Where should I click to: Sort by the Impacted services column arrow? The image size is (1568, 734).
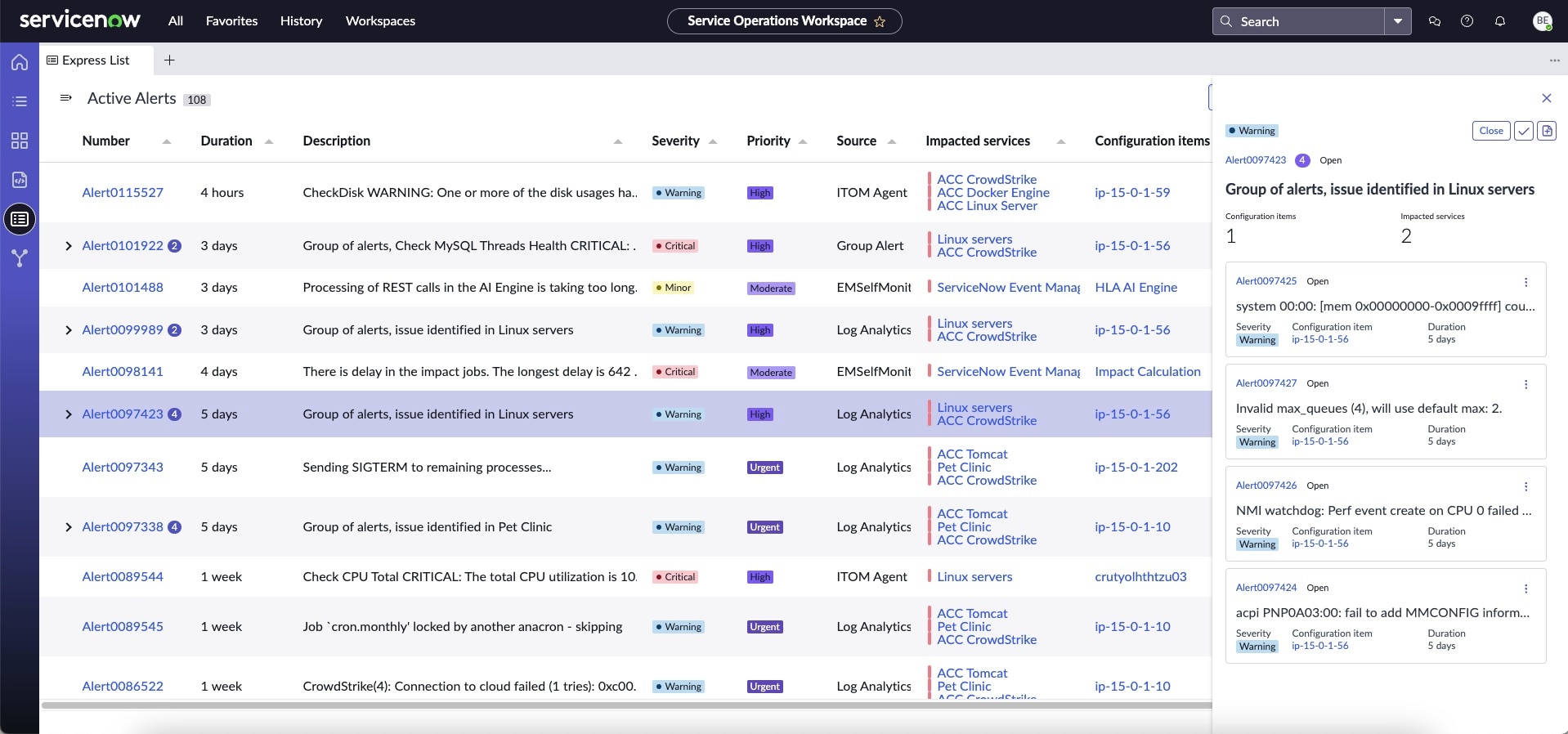1061,141
